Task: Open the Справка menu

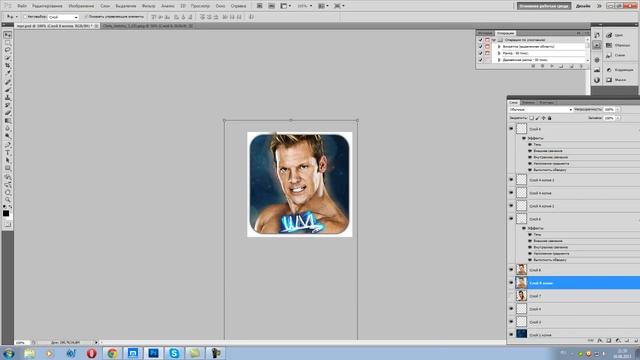Action: pos(238,6)
